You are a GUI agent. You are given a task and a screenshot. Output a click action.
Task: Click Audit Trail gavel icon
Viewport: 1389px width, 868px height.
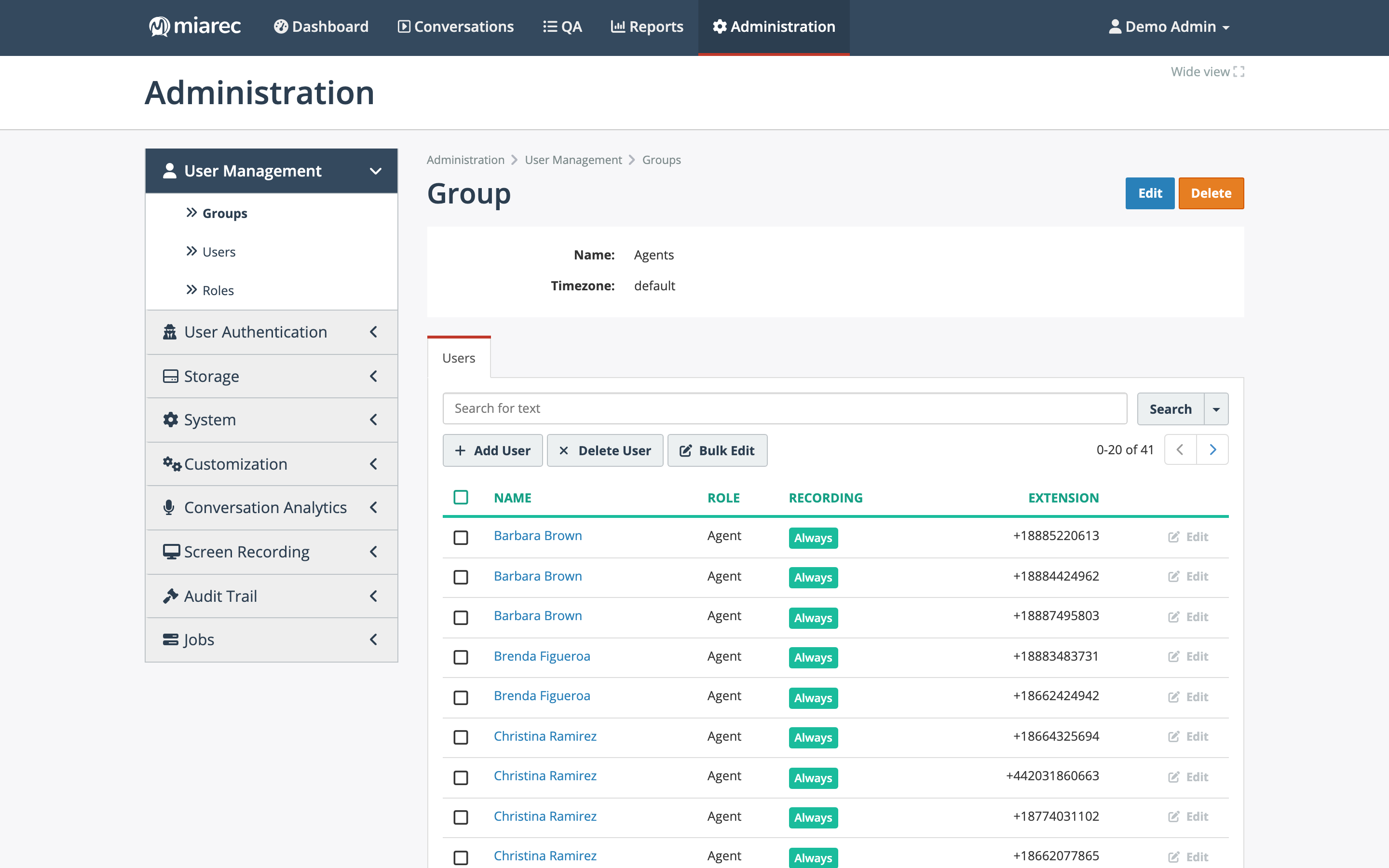[x=170, y=596]
